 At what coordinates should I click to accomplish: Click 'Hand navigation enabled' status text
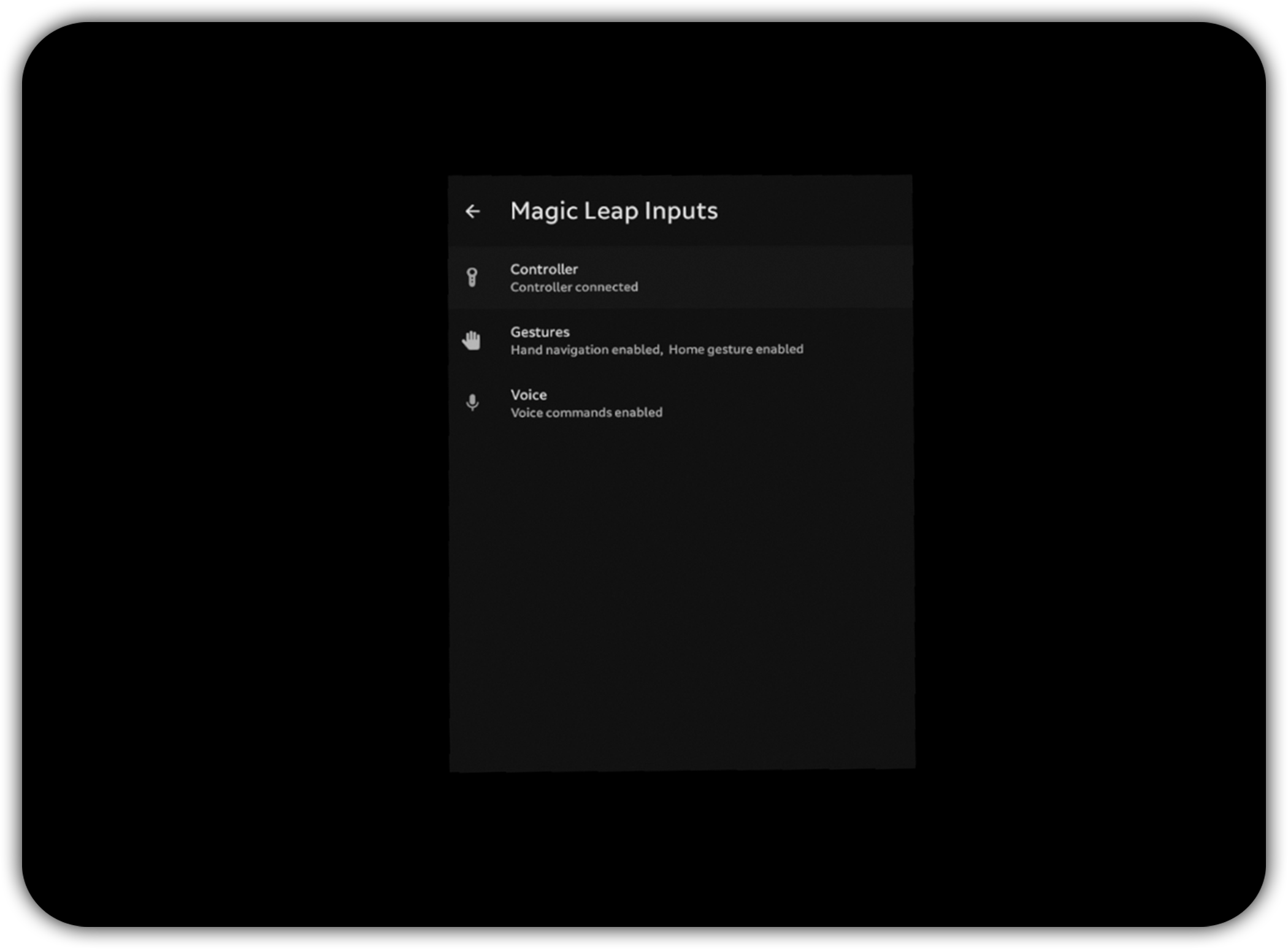[585, 349]
